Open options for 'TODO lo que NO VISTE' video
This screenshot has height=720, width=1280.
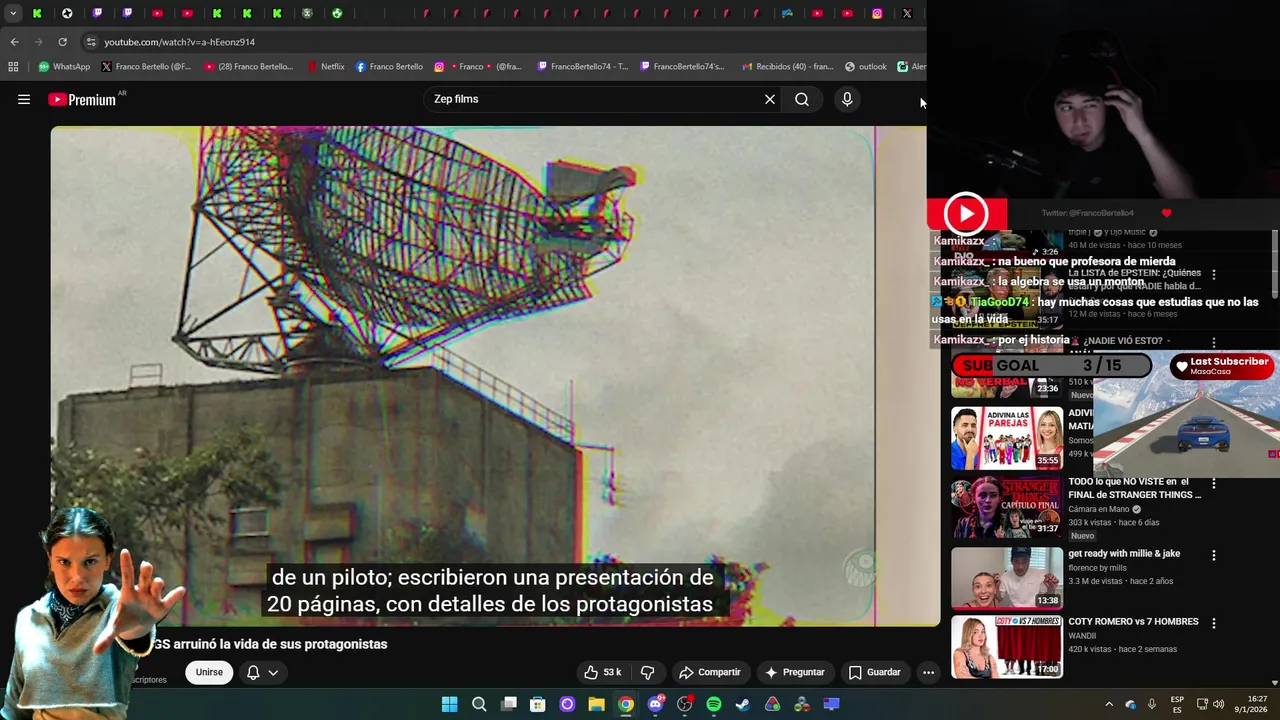pyautogui.click(x=1214, y=484)
